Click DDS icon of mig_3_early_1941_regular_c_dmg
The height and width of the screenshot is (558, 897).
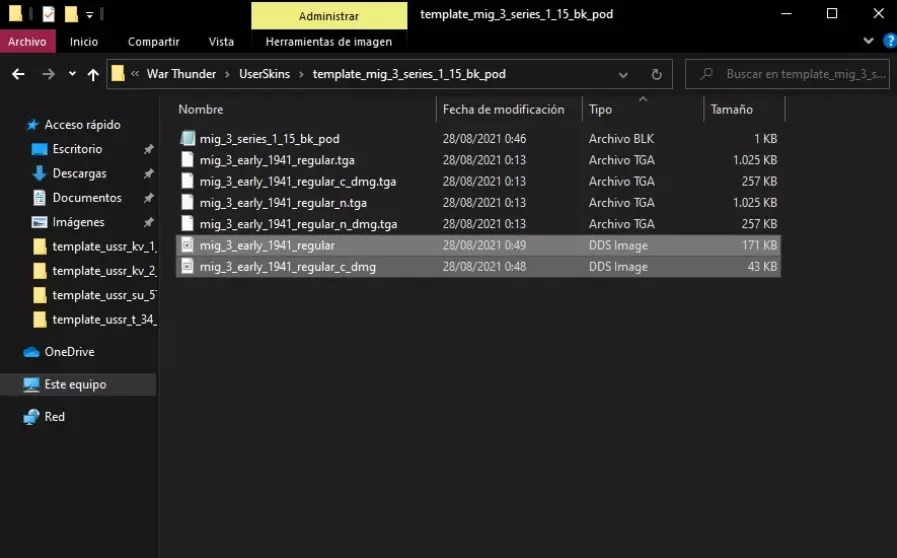point(187,266)
